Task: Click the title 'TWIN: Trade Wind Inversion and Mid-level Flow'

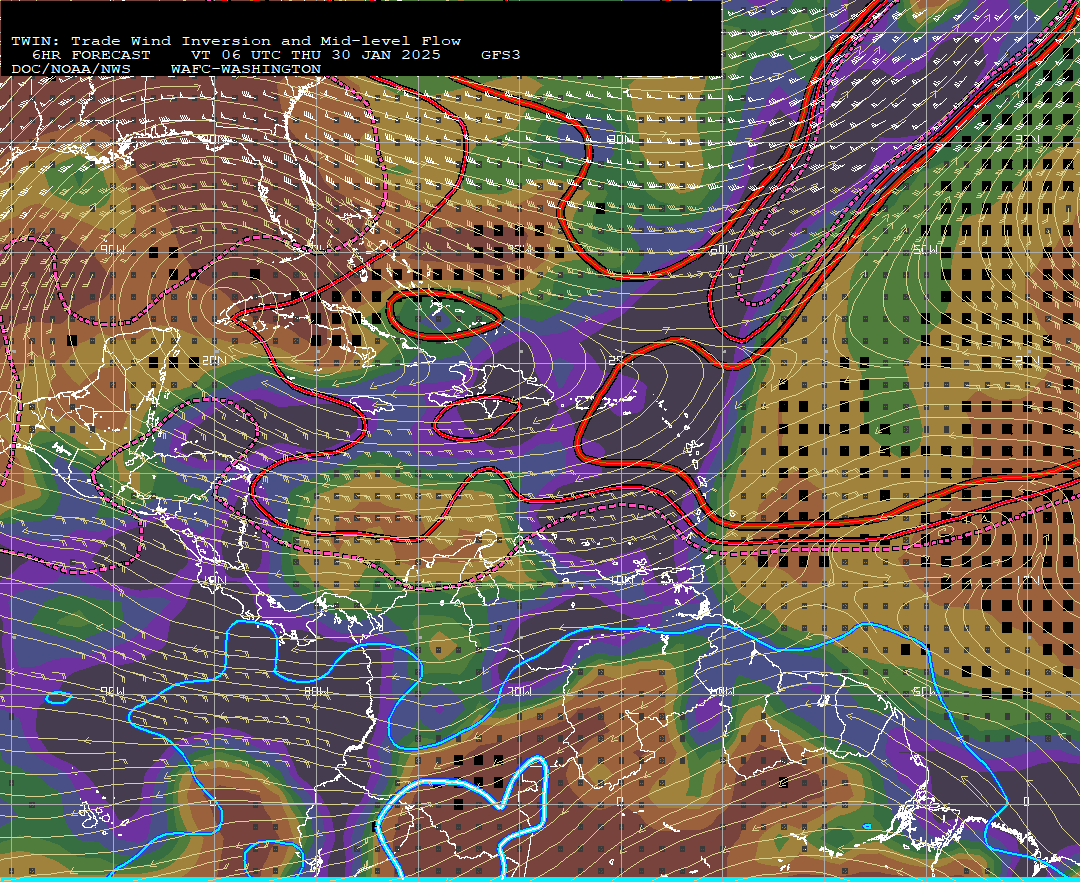Action: coord(236,41)
